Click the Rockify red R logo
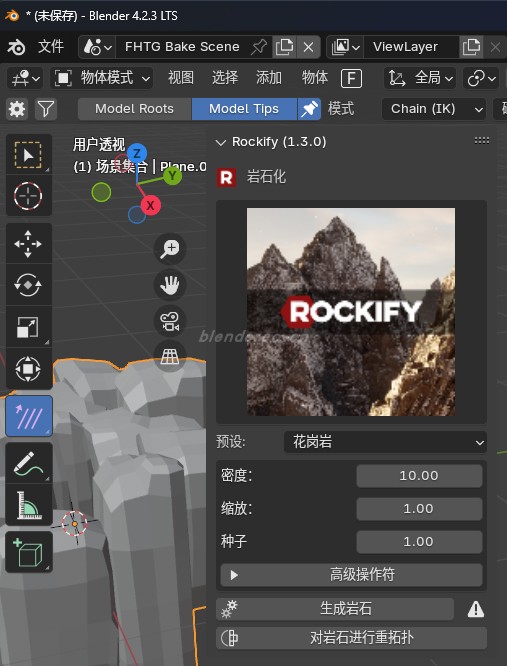 pyautogui.click(x=226, y=178)
